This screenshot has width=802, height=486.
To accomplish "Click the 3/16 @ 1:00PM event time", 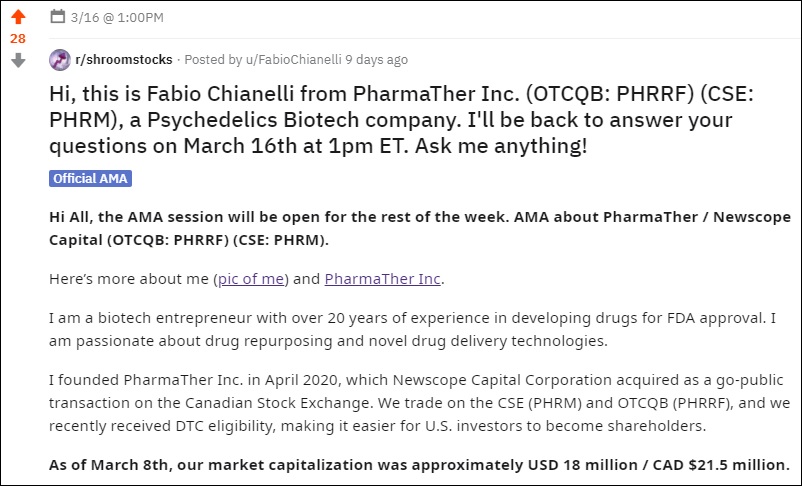I will pyautogui.click(x=117, y=17).
